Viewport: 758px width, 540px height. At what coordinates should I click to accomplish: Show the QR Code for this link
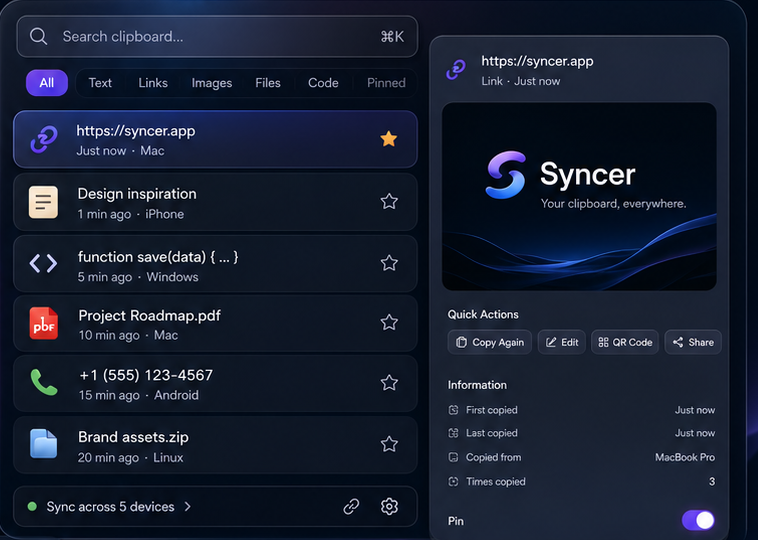click(625, 342)
